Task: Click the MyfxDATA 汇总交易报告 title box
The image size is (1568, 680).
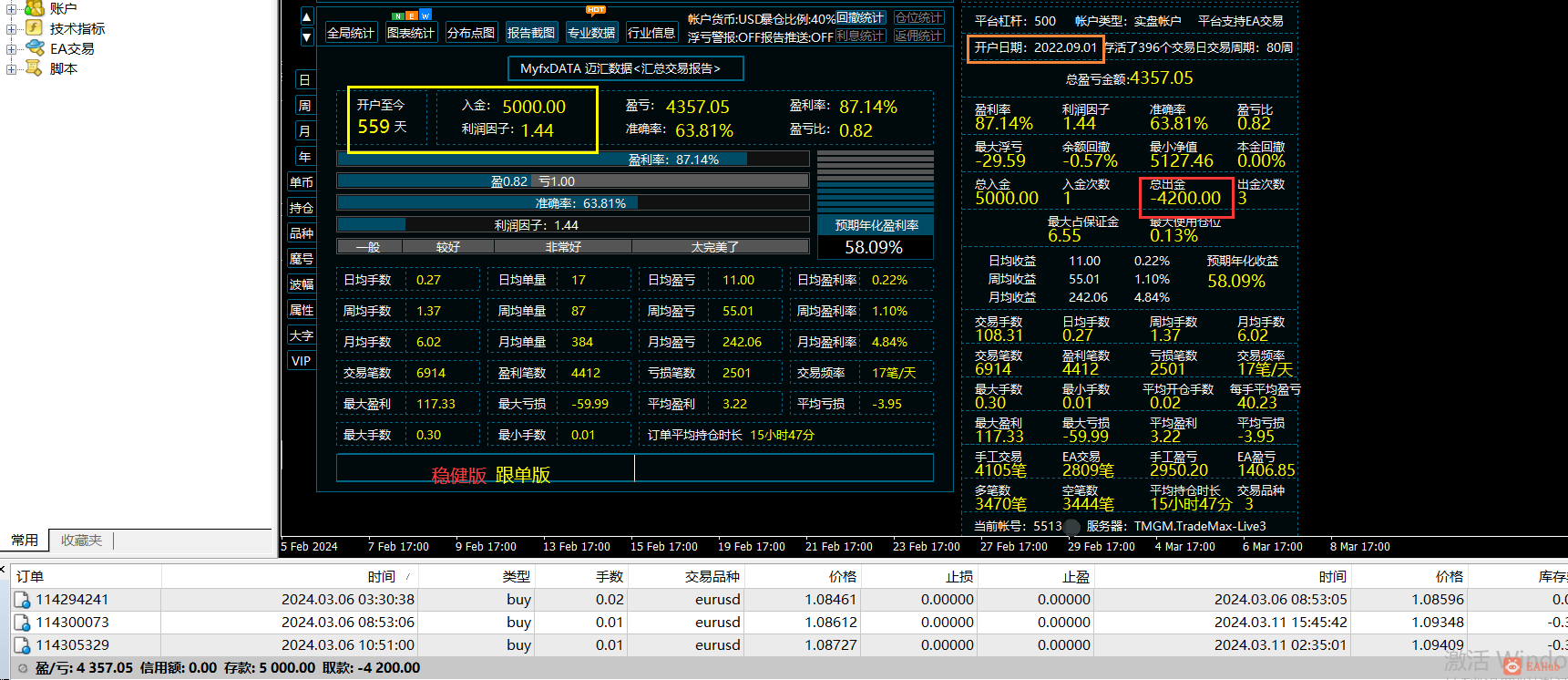Action: coord(625,68)
